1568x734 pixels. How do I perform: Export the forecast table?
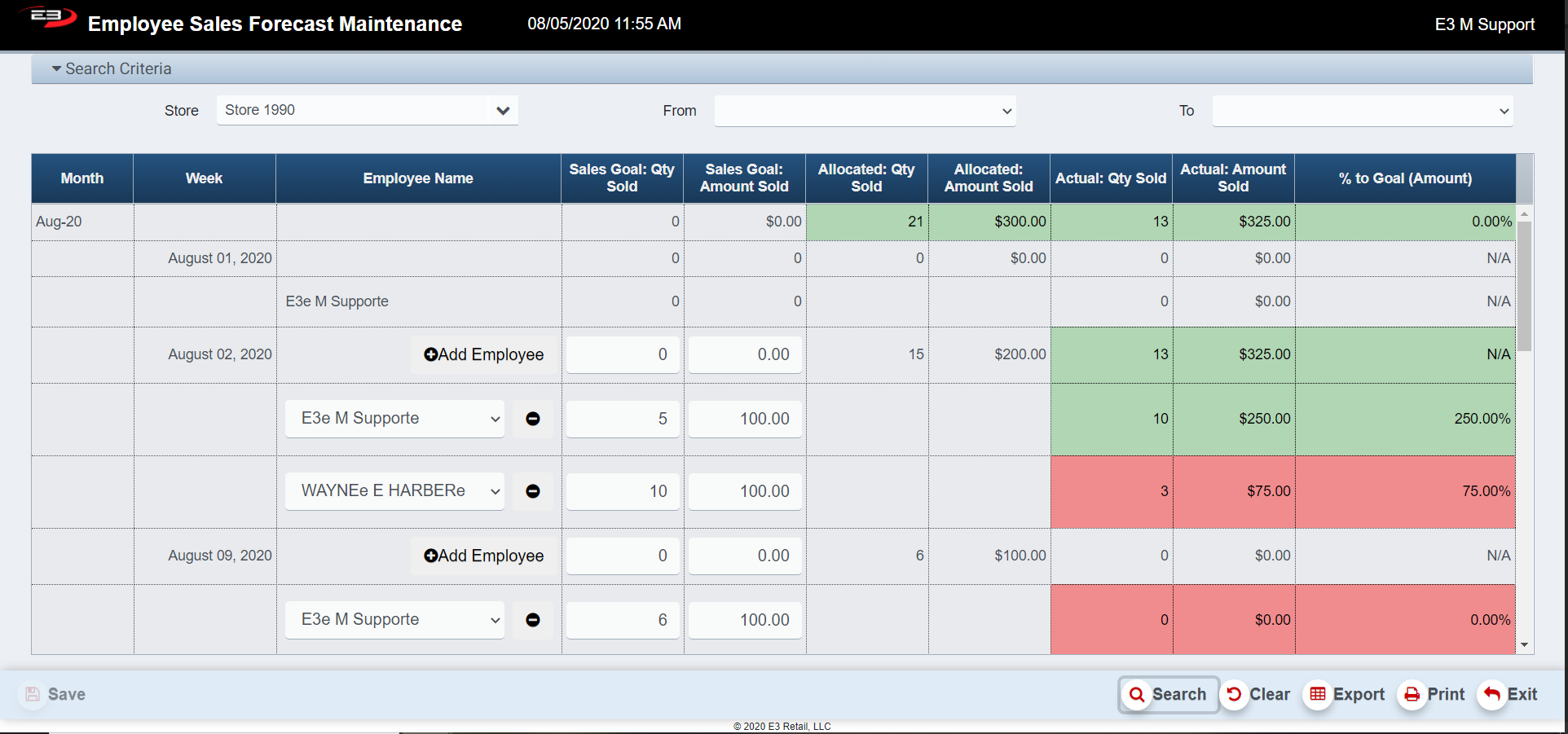click(x=1347, y=694)
